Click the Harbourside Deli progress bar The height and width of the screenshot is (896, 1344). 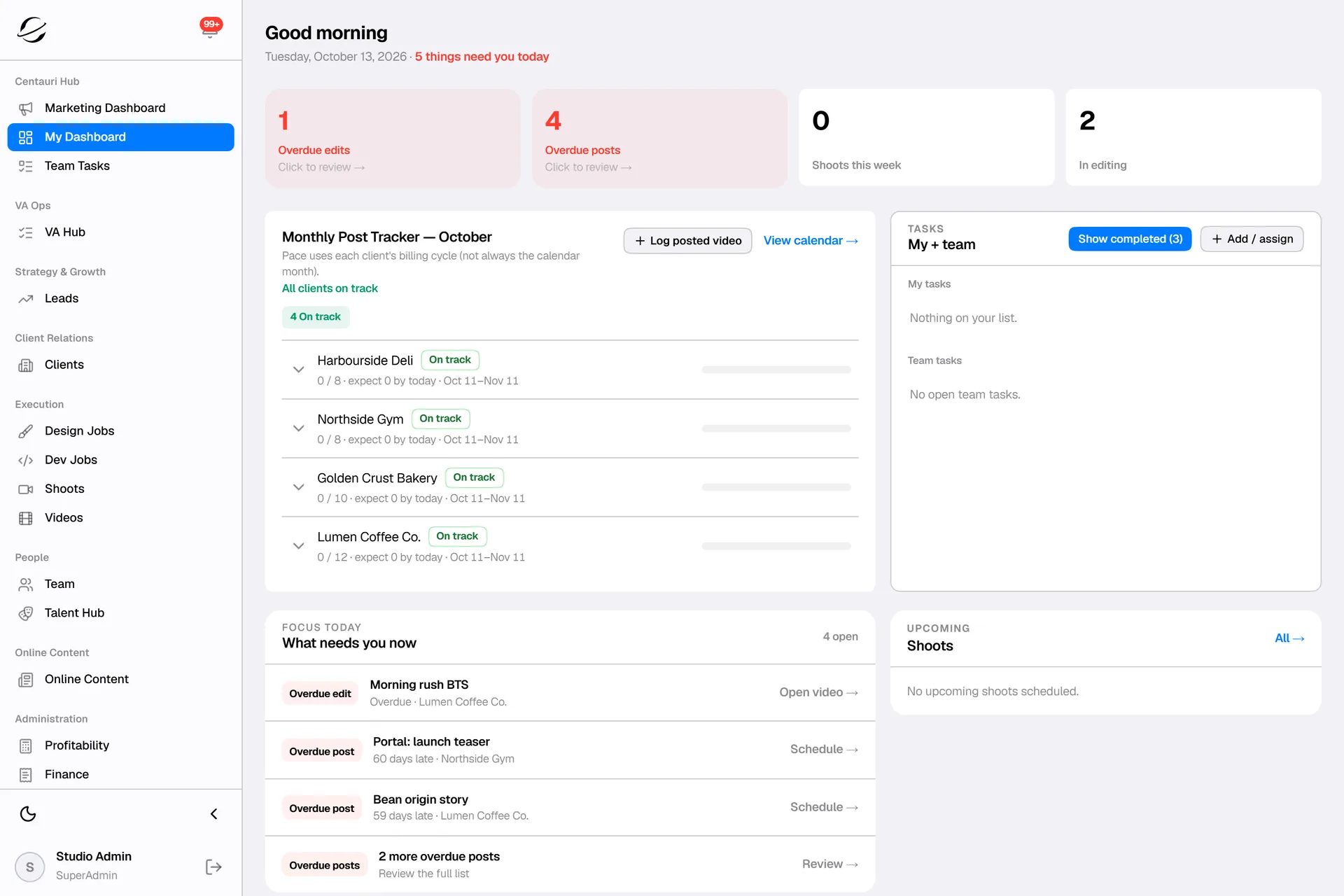776,370
